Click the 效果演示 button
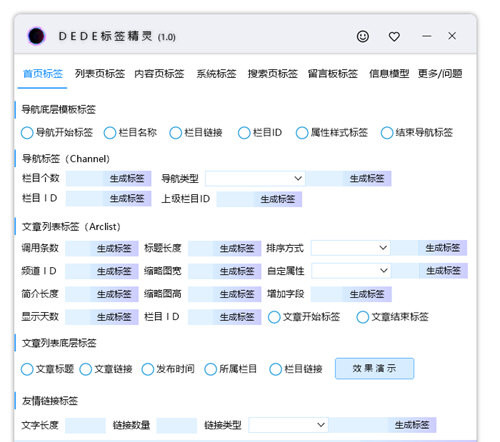This screenshot has height=442, width=500. point(375,369)
